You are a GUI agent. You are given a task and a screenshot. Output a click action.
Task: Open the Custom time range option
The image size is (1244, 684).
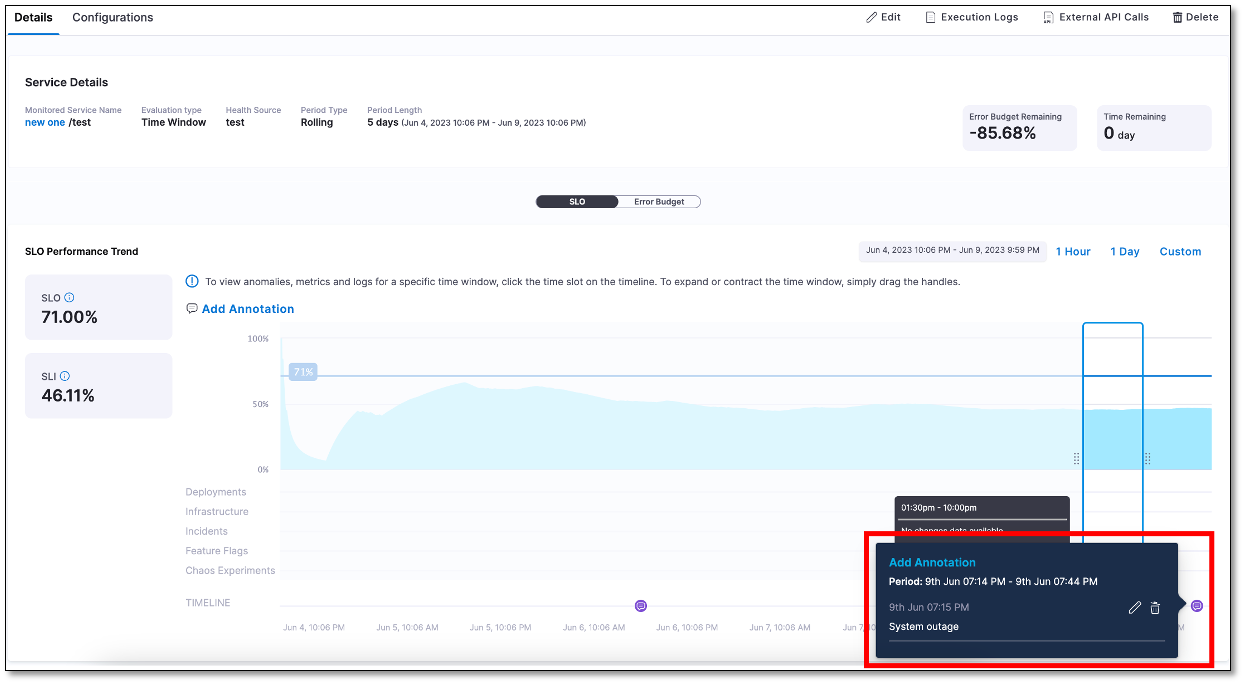[1180, 251]
